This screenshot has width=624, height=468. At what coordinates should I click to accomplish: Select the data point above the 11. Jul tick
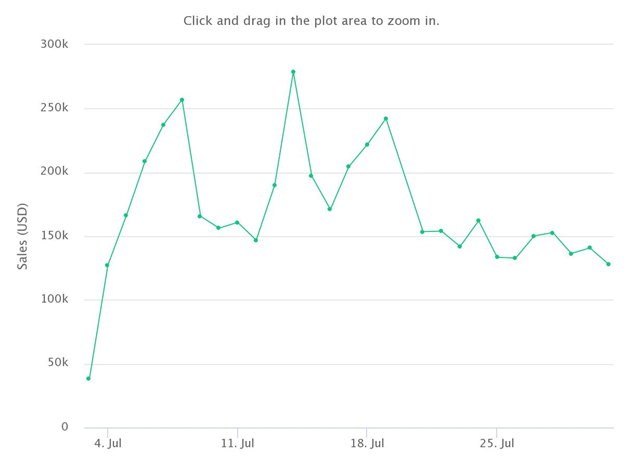(237, 222)
